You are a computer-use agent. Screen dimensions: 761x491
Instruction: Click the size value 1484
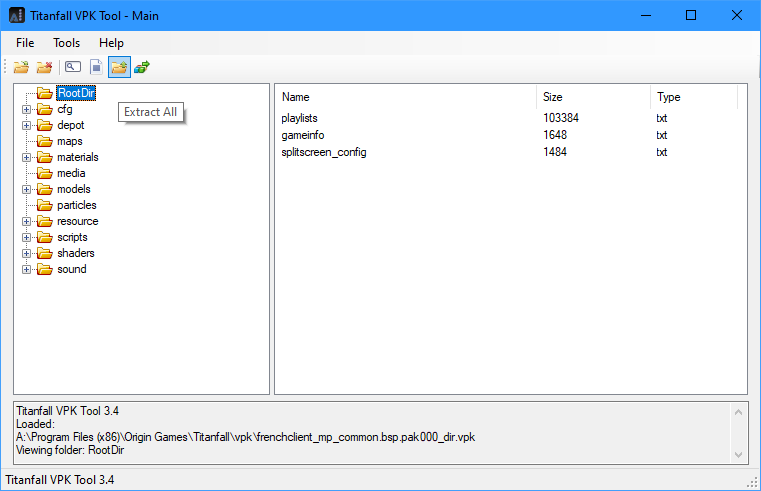[x=555, y=152]
